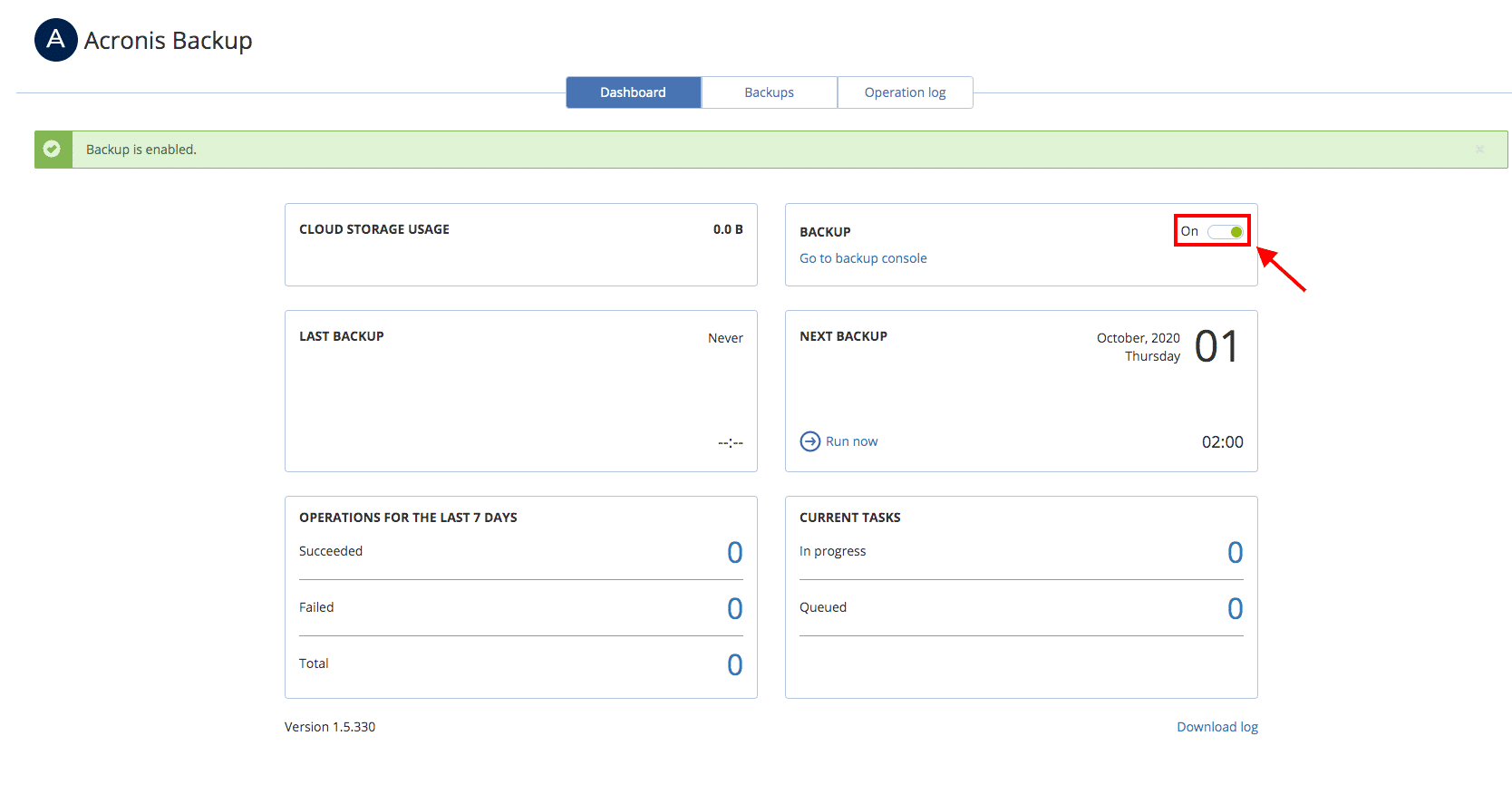Click the 'Version 1.5.330' text
Image resolution: width=1512 pixels, height=794 pixels.
click(330, 727)
